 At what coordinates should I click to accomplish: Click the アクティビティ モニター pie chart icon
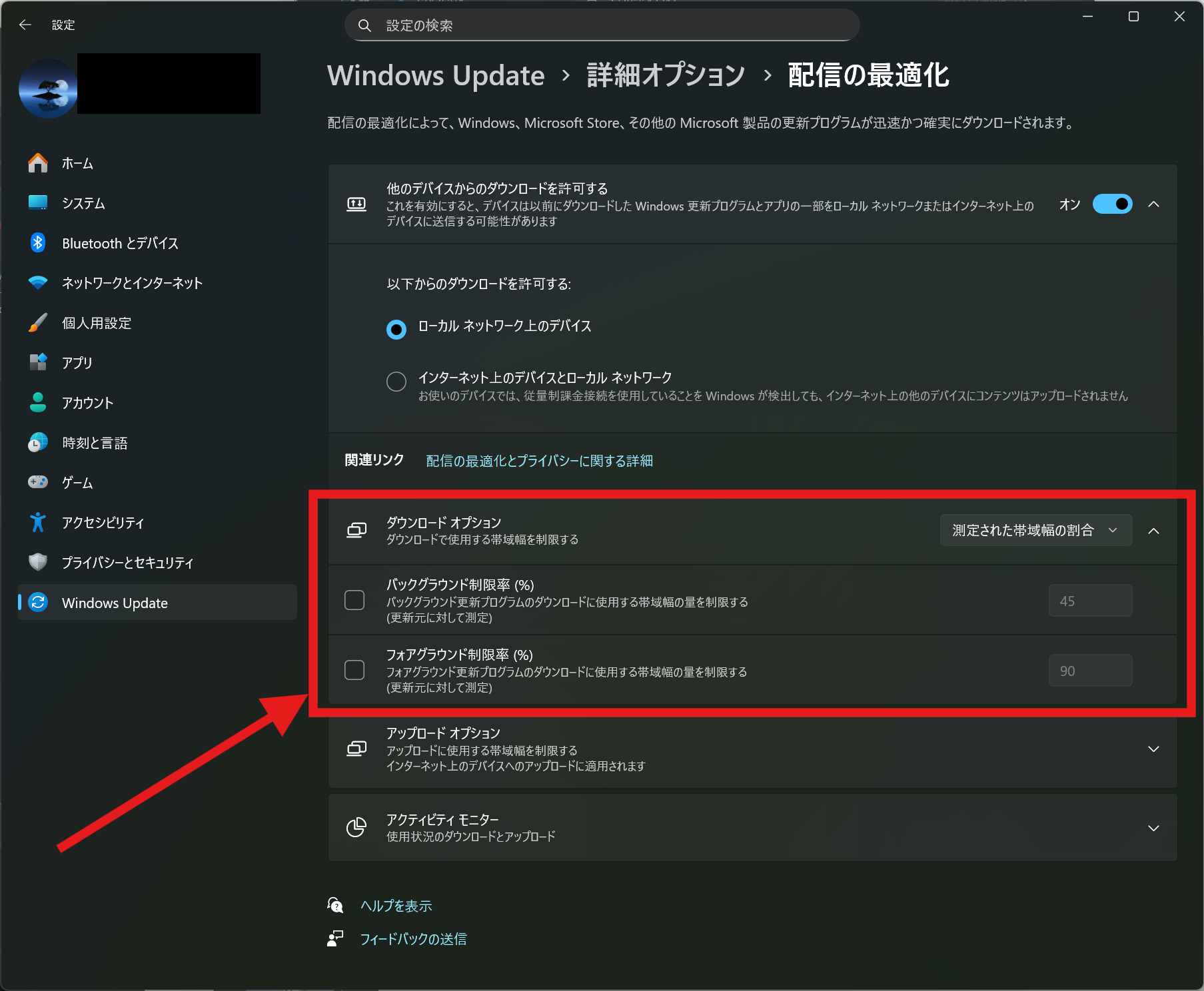point(356,828)
